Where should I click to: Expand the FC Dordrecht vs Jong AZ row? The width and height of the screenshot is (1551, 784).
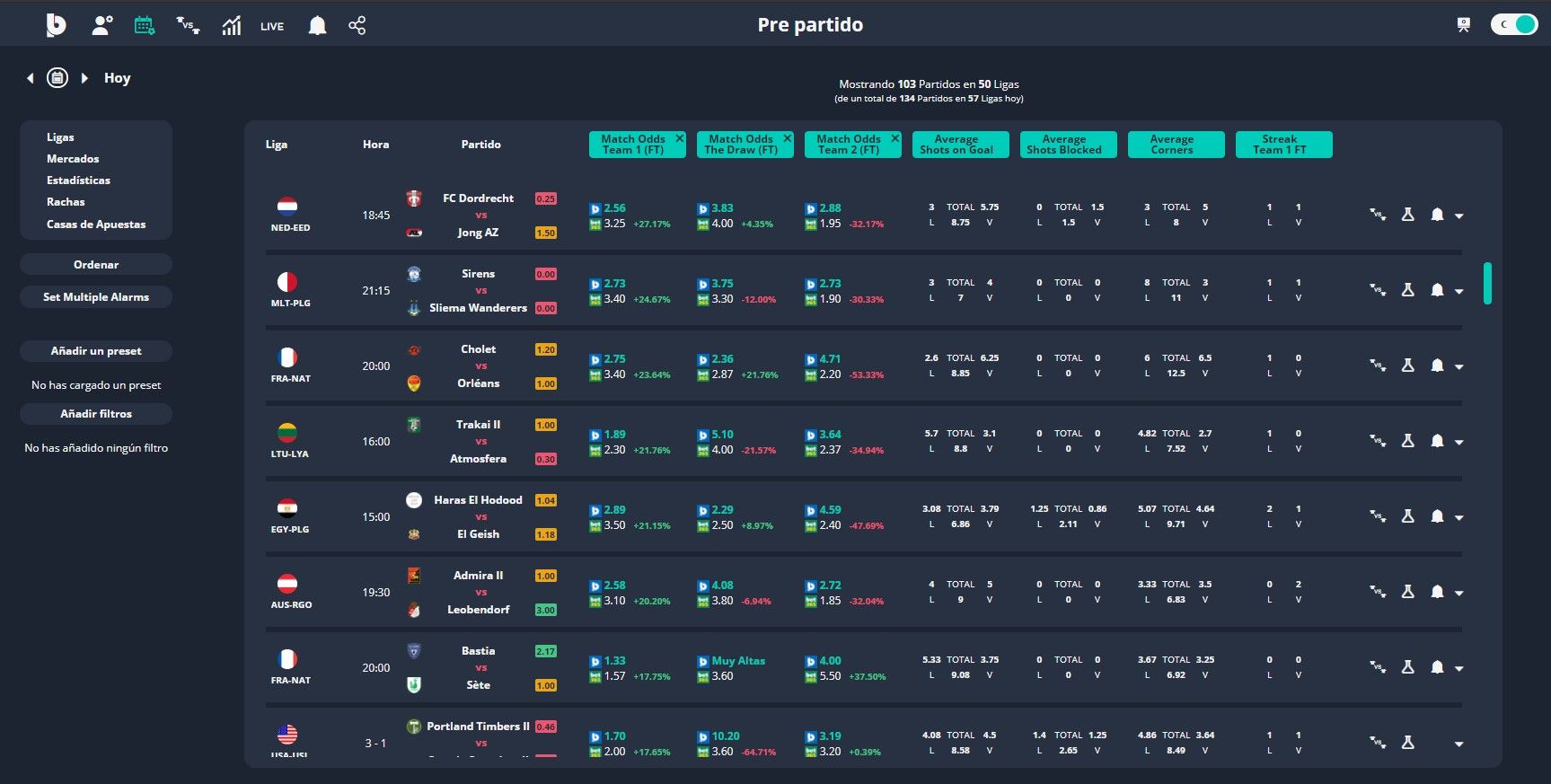click(x=1458, y=216)
